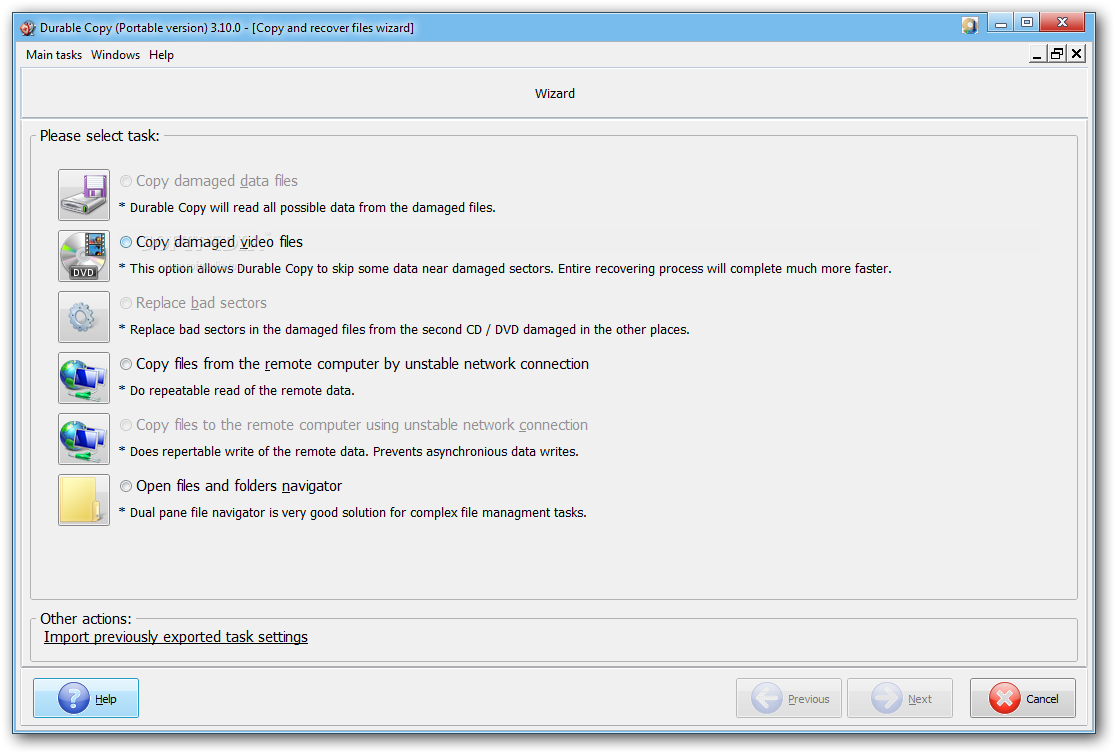Open the Main tasks menu
The width and height of the screenshot is (1116, 754).
click(x=54, y=55)
